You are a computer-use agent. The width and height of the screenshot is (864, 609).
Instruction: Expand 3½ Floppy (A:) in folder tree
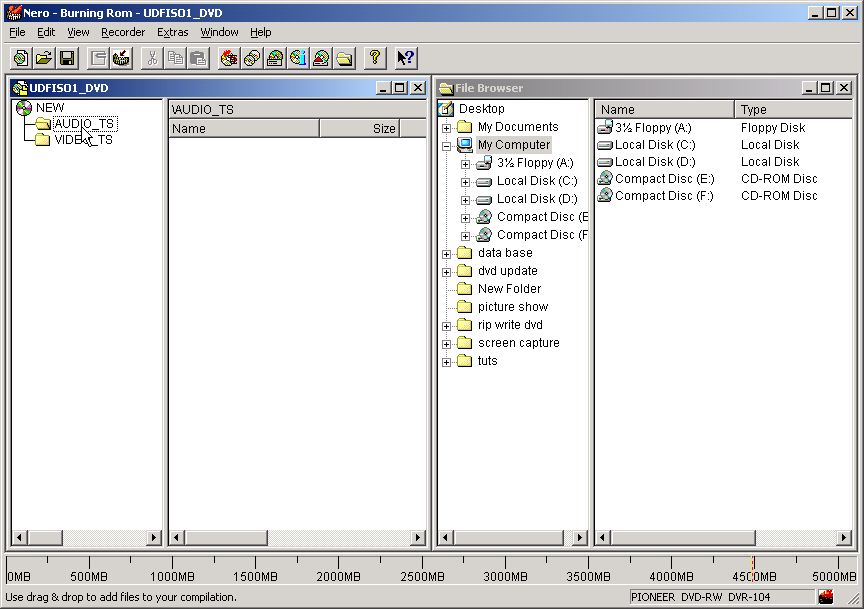(466, 164)
